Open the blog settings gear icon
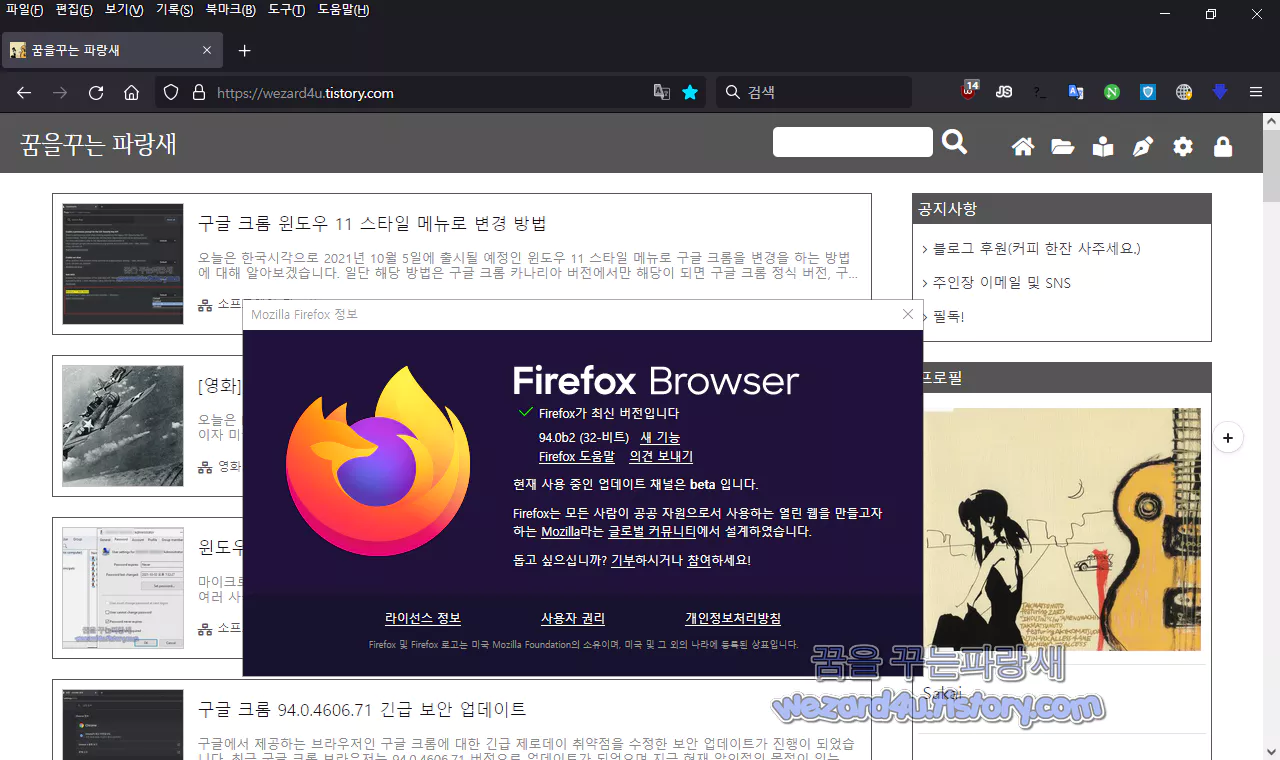 click(x=1183, y=147)
